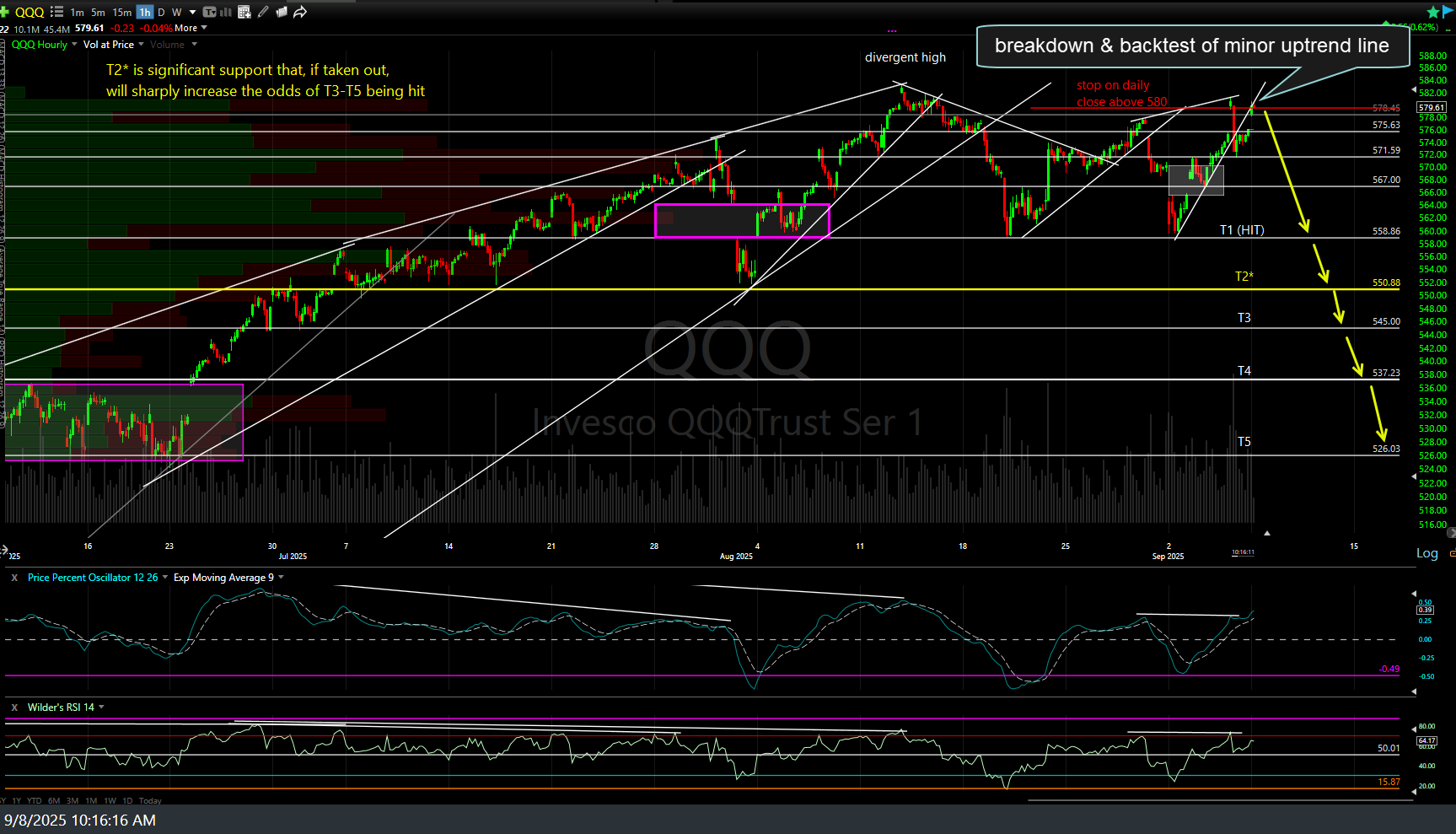This screenshot has height=834, width=1456.
Task: Switch to the 1h timeframe tab
Action: (143, 12)
